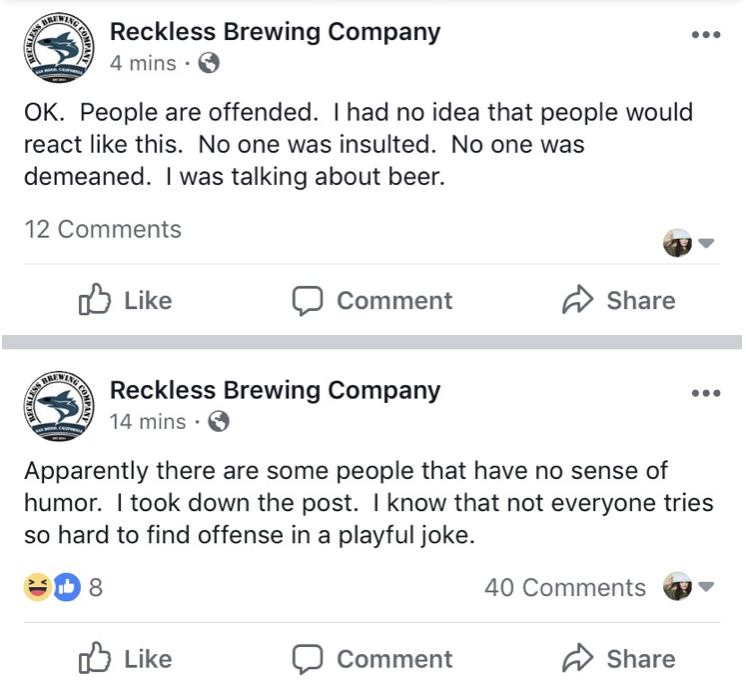Like the 'no sense of humor' post
This screenshot has height=692, width=746.
(x=125, y=659)
